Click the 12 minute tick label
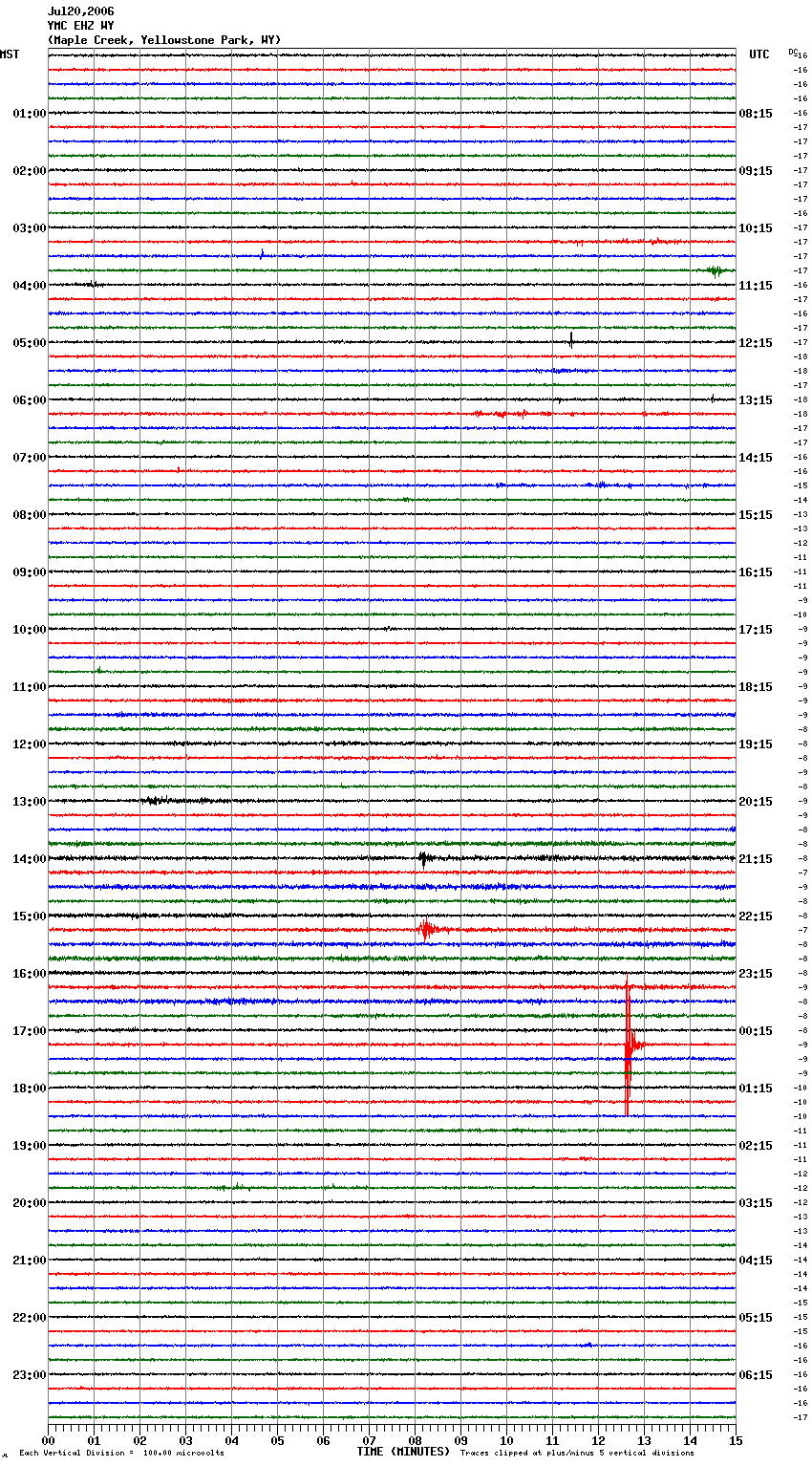The height and width of the screenshot is (1466, 812). [x=598, y=1440]
